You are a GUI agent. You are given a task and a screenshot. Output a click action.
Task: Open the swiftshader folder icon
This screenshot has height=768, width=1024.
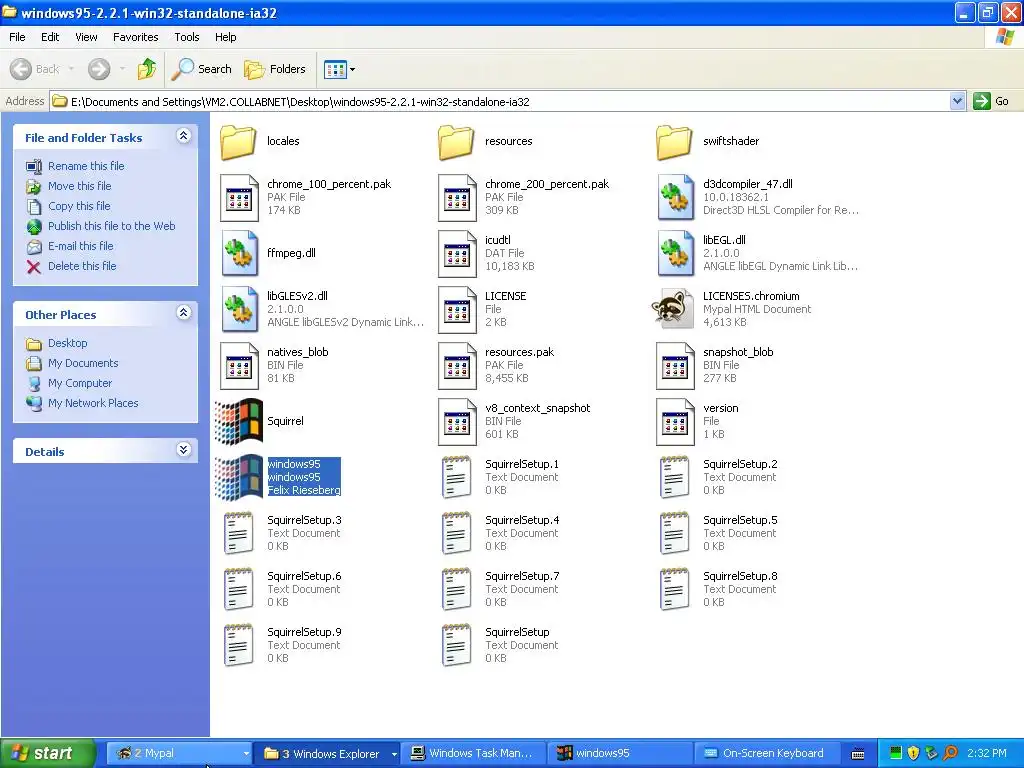pos(674,142)
